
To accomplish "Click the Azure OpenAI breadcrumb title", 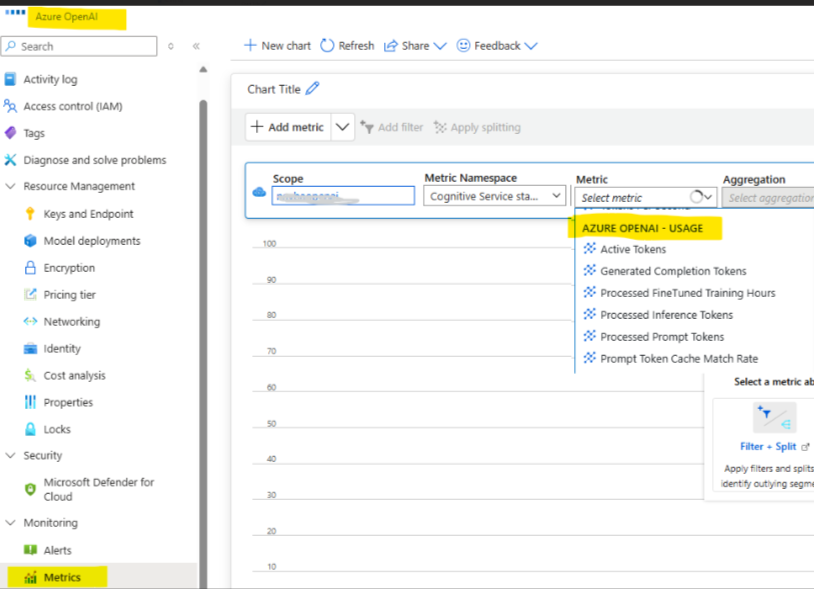I will tap(66, 17).
